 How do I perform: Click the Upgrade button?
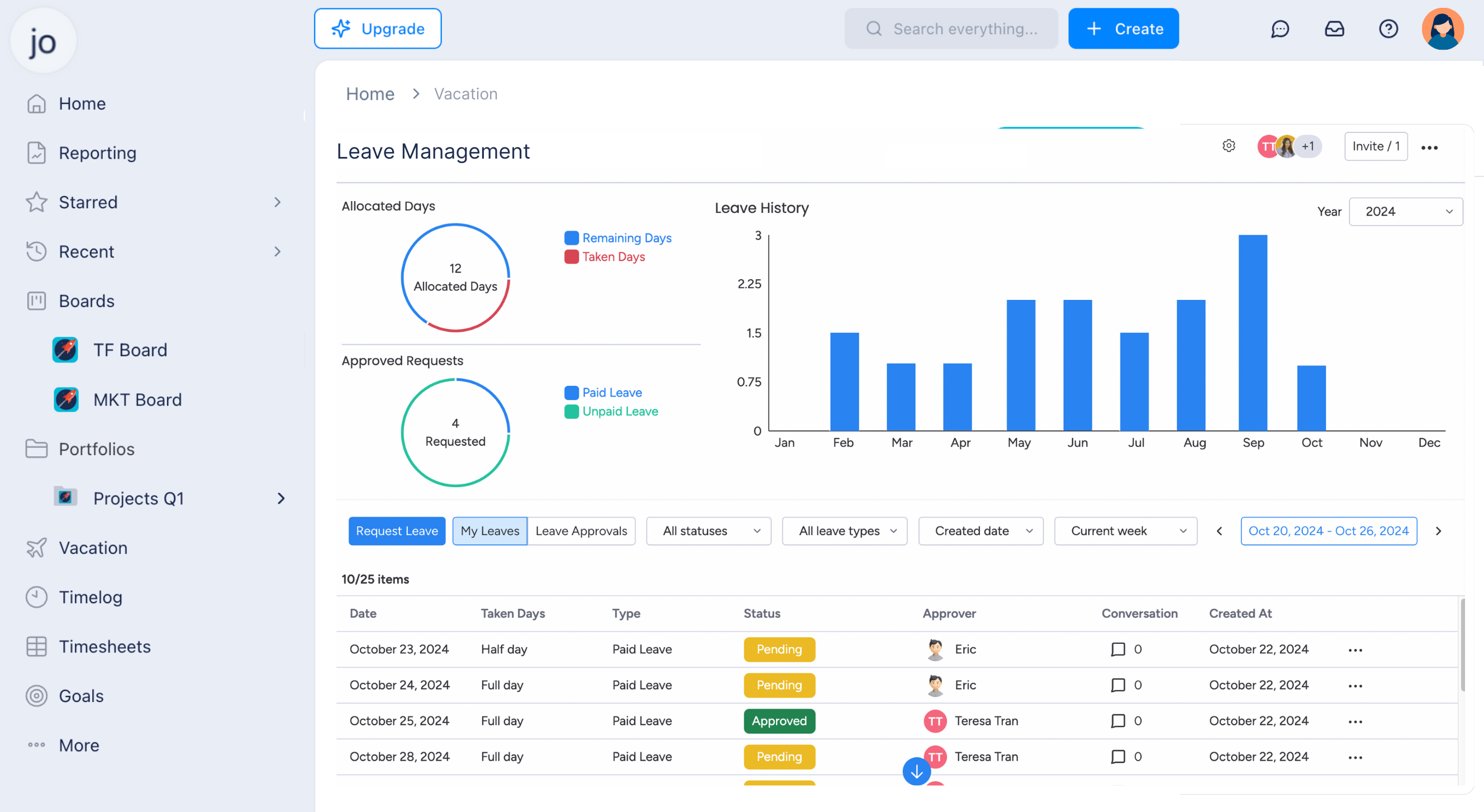378,29
